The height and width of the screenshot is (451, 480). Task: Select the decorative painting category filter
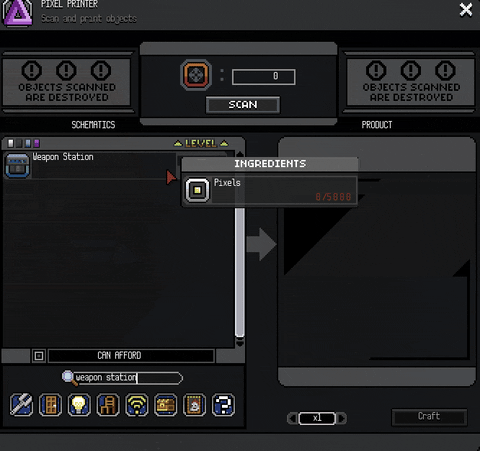point(195,405)
